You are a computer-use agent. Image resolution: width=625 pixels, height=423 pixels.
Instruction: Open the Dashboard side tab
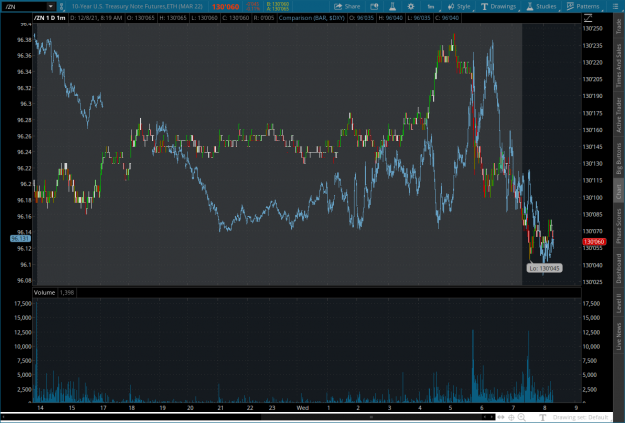tap(618, 268)
